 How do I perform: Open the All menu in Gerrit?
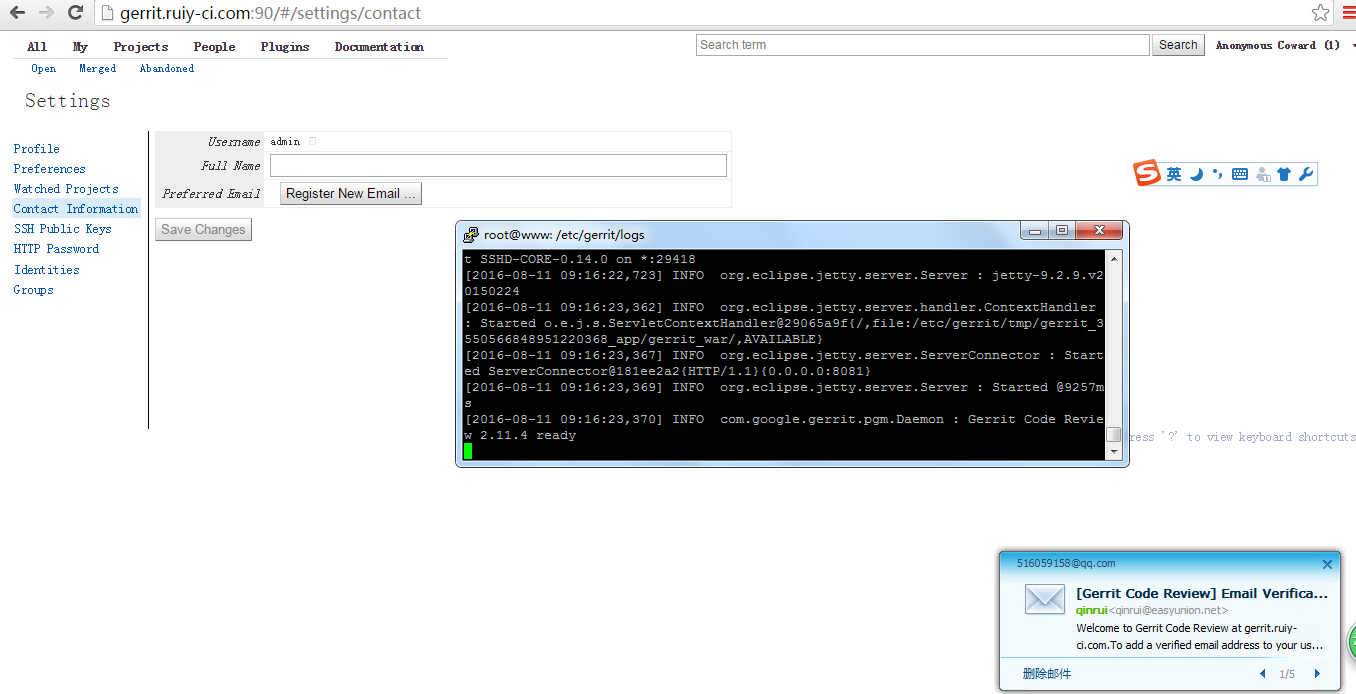[x=37, y=47]
